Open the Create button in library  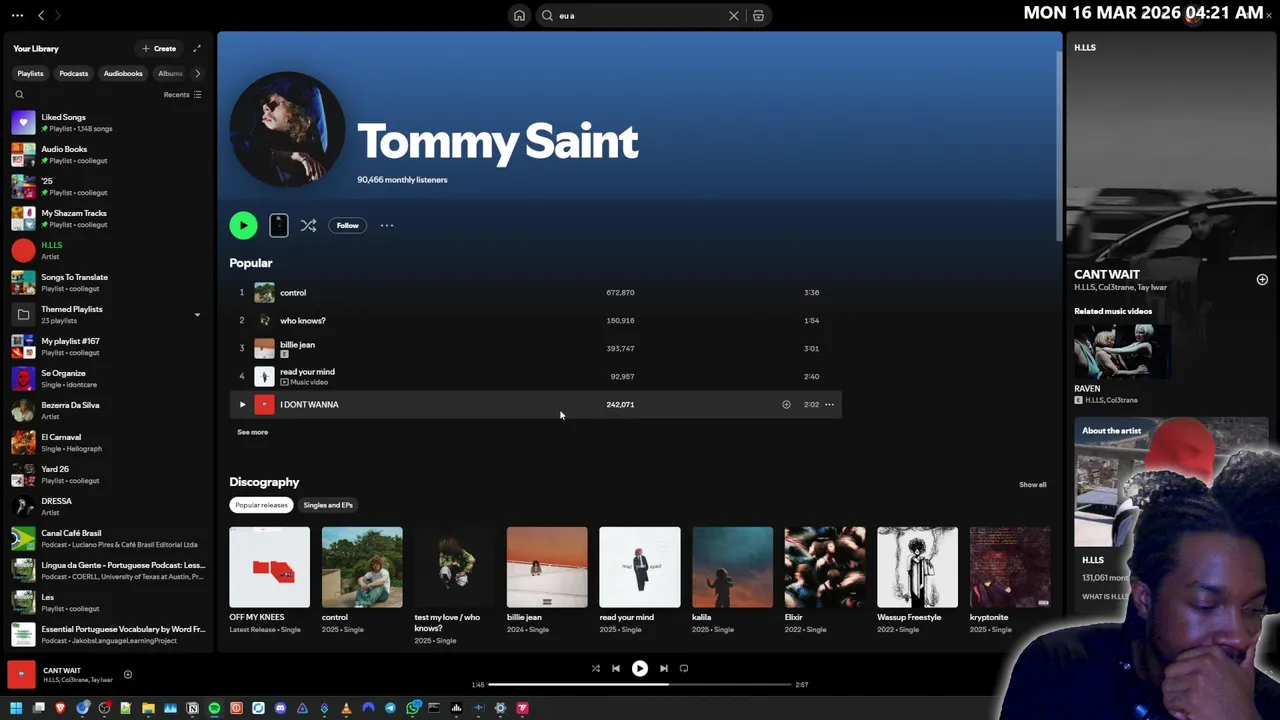coord(159,48)
